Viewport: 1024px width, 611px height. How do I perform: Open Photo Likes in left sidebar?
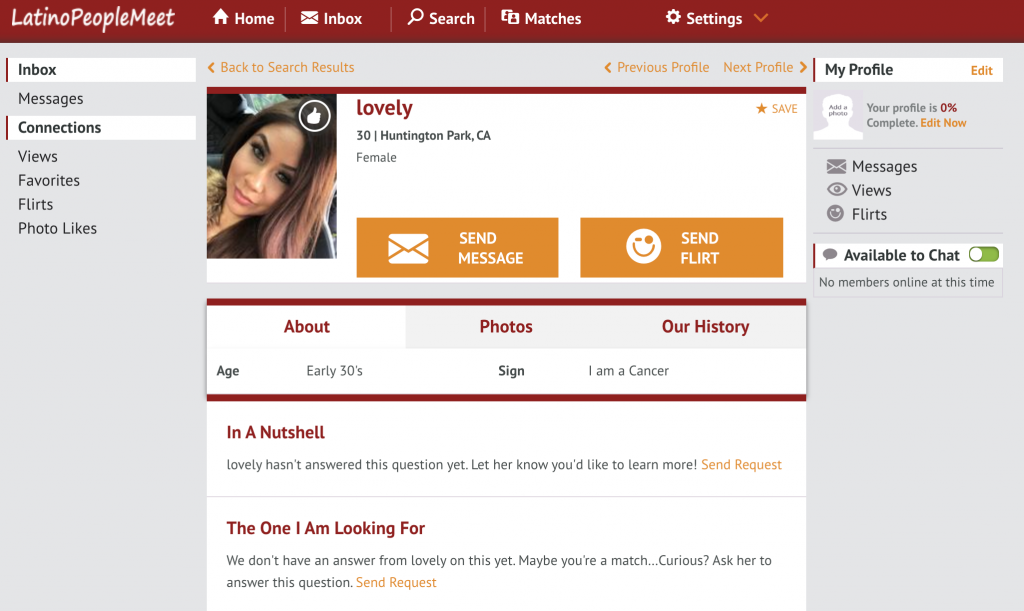click(57, 228)
